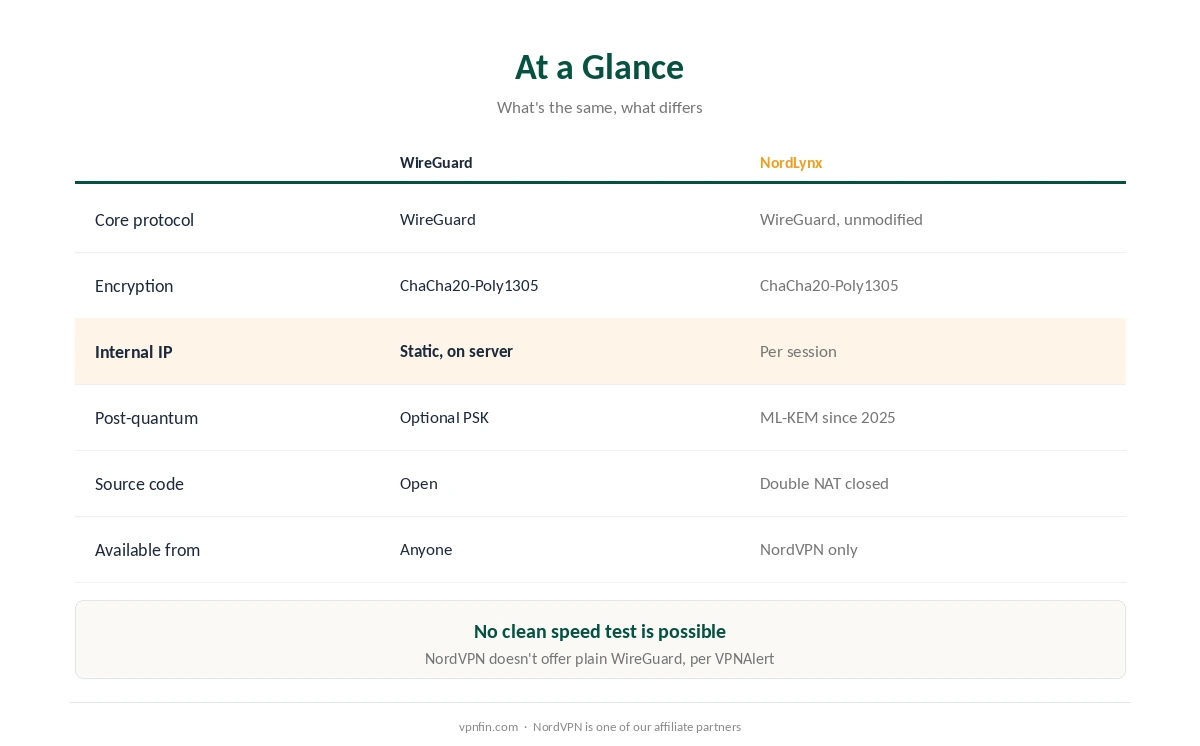Click the NordLynx column header
Viewport: 1200px width, 746px height.
tap(791, 162)
